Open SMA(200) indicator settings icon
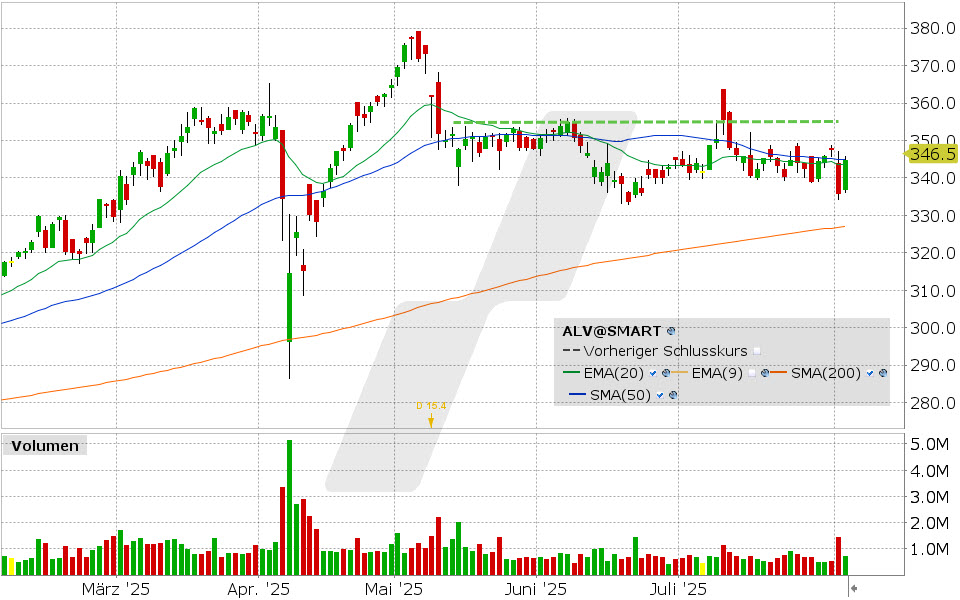Image resolution: width=960 pixels, height=600 pixels. pyautogui.click(x=883, y=373)
